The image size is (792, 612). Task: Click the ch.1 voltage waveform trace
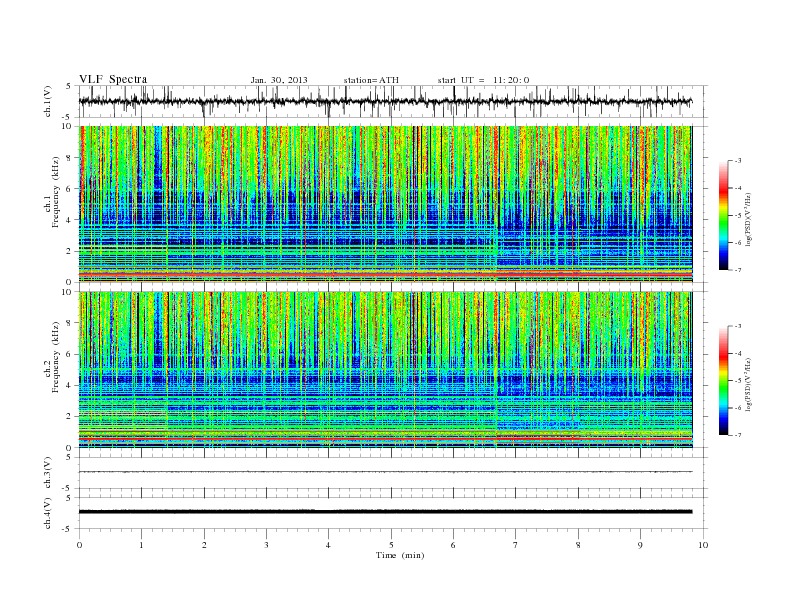[x=385, y=101]
